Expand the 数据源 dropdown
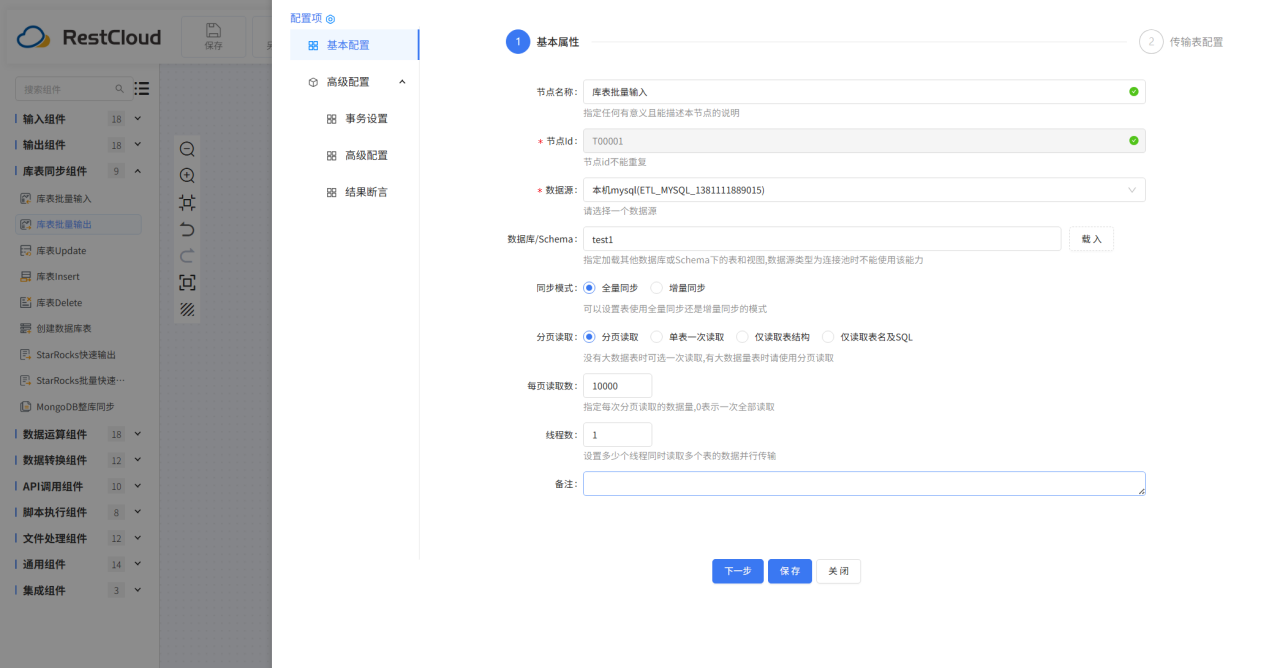Image resolution: width=1269 pixels, height=668 pixels. pyautogui.click(x=1135, y=189)
